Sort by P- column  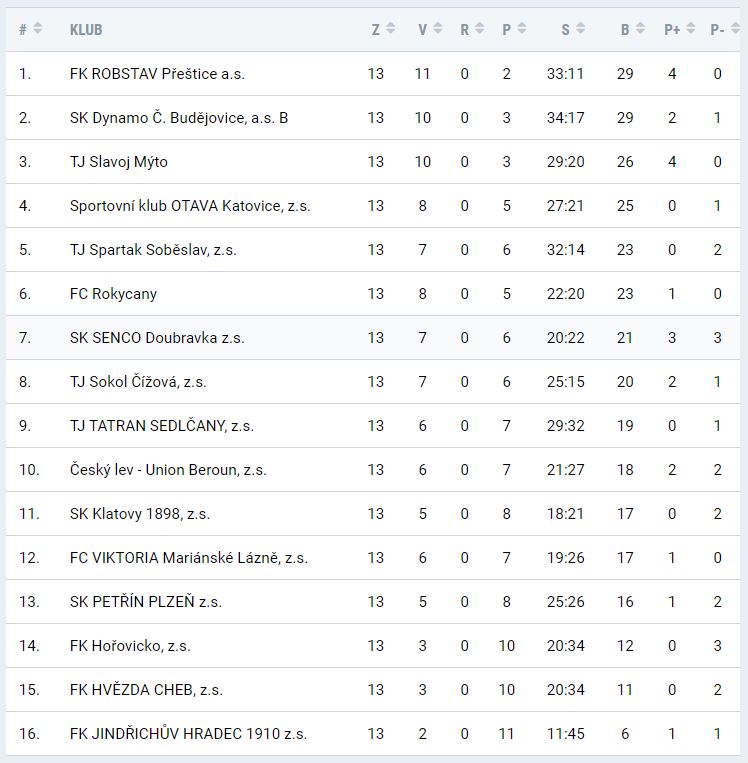pos(723,29)
